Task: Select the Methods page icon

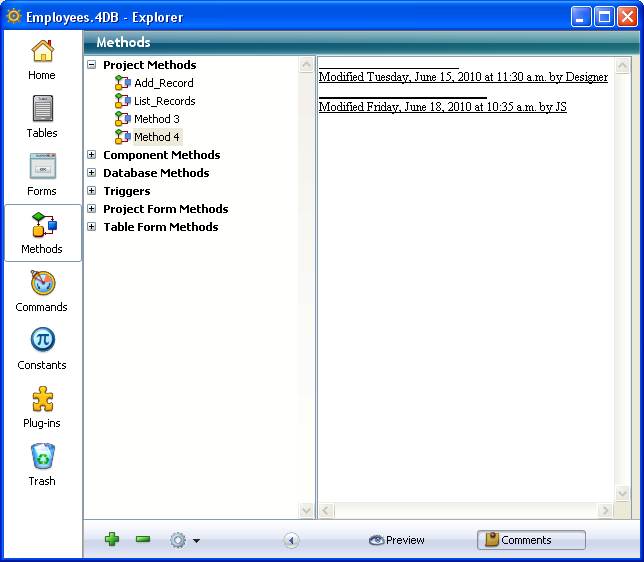Action: (44, 224)
